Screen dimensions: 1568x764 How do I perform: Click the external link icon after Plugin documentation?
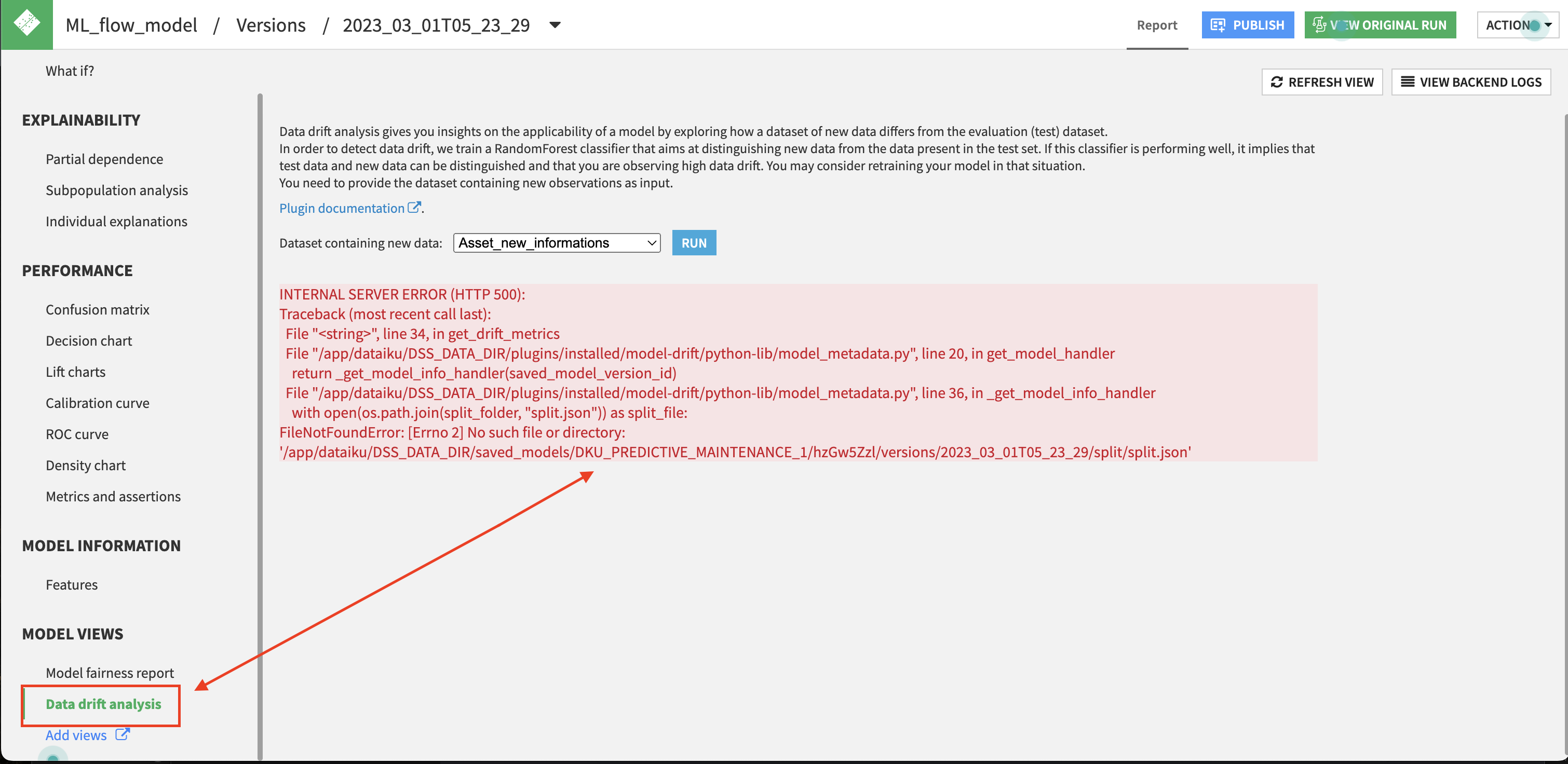(x=414, y=208)
